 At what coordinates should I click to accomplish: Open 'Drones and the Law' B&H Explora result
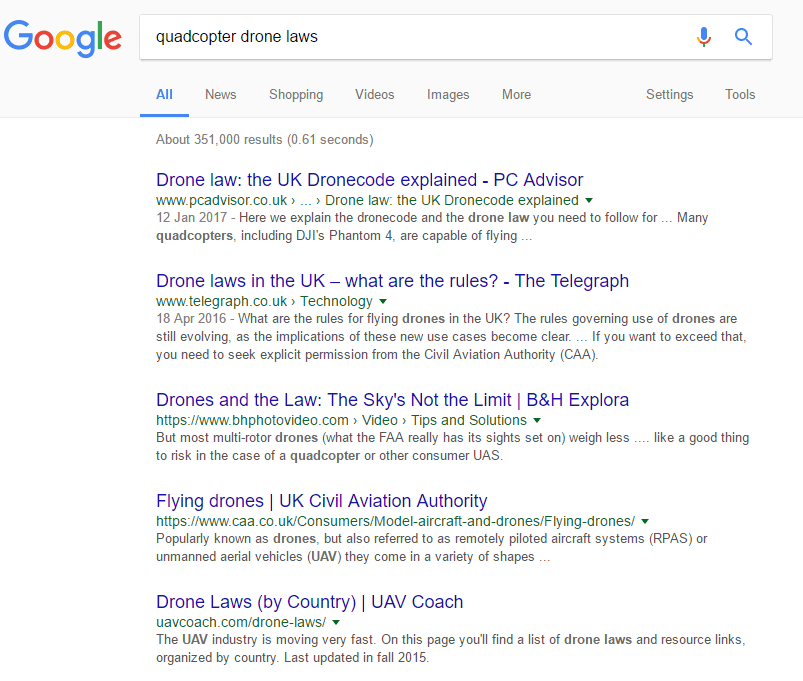click(x=392, y=399)
